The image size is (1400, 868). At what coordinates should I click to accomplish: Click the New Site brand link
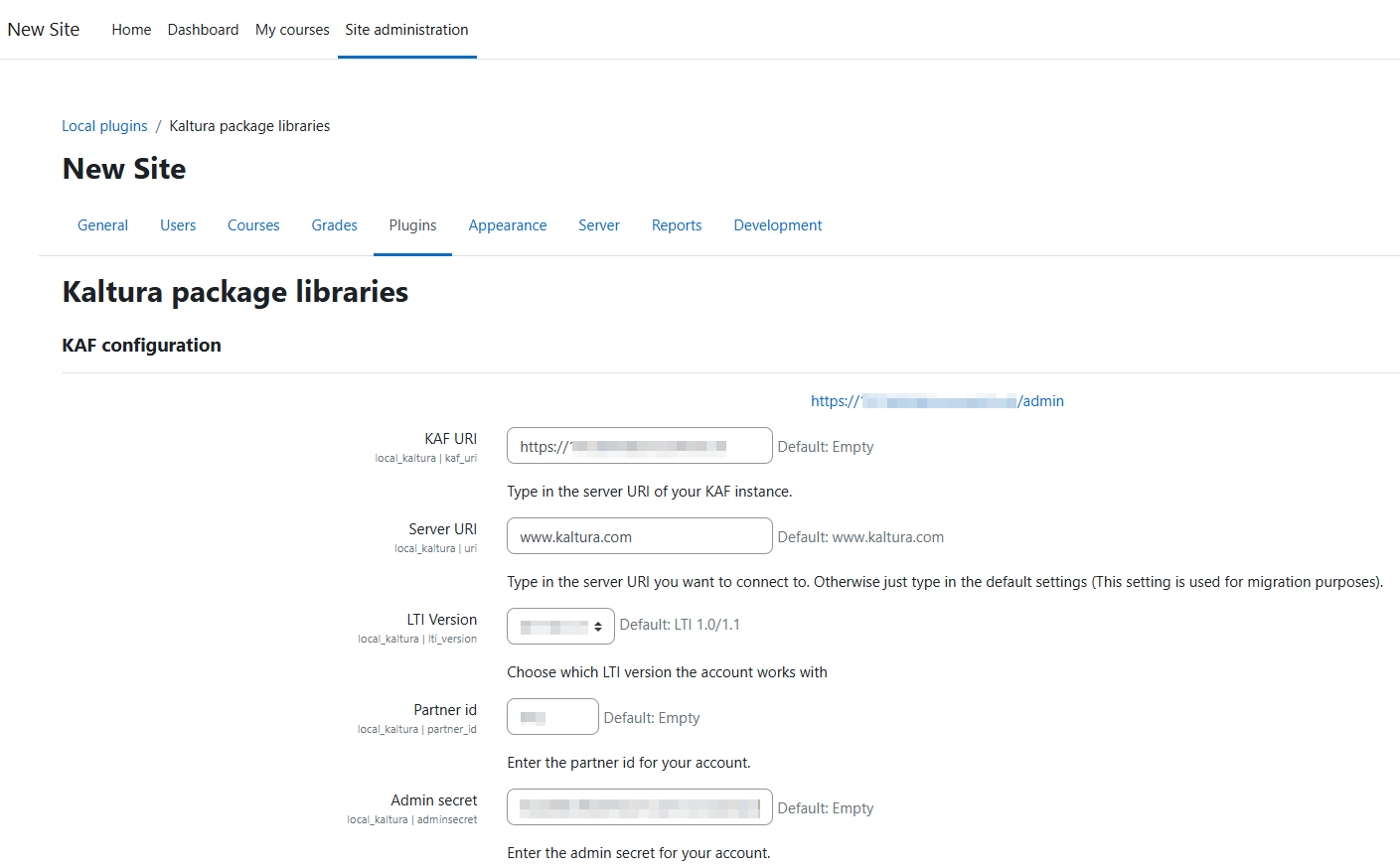tap(44, 30)
